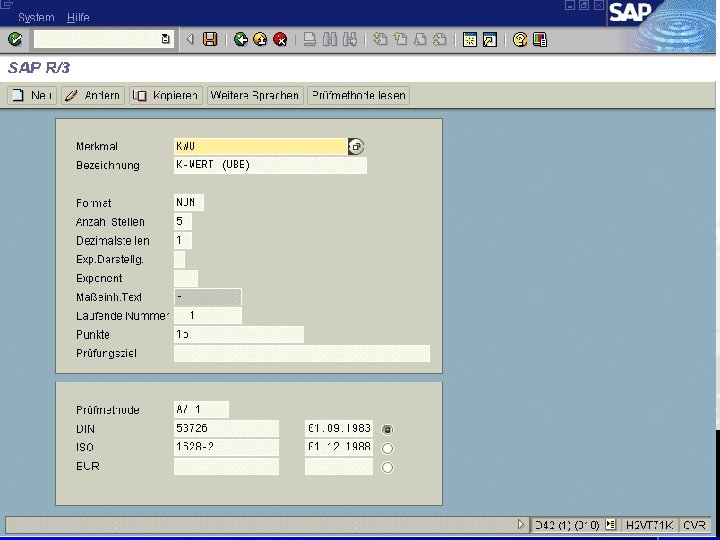The height and width of the screenshot is (540, 720).
Task: Click the red Cancel icon
Action: point(280,39)
